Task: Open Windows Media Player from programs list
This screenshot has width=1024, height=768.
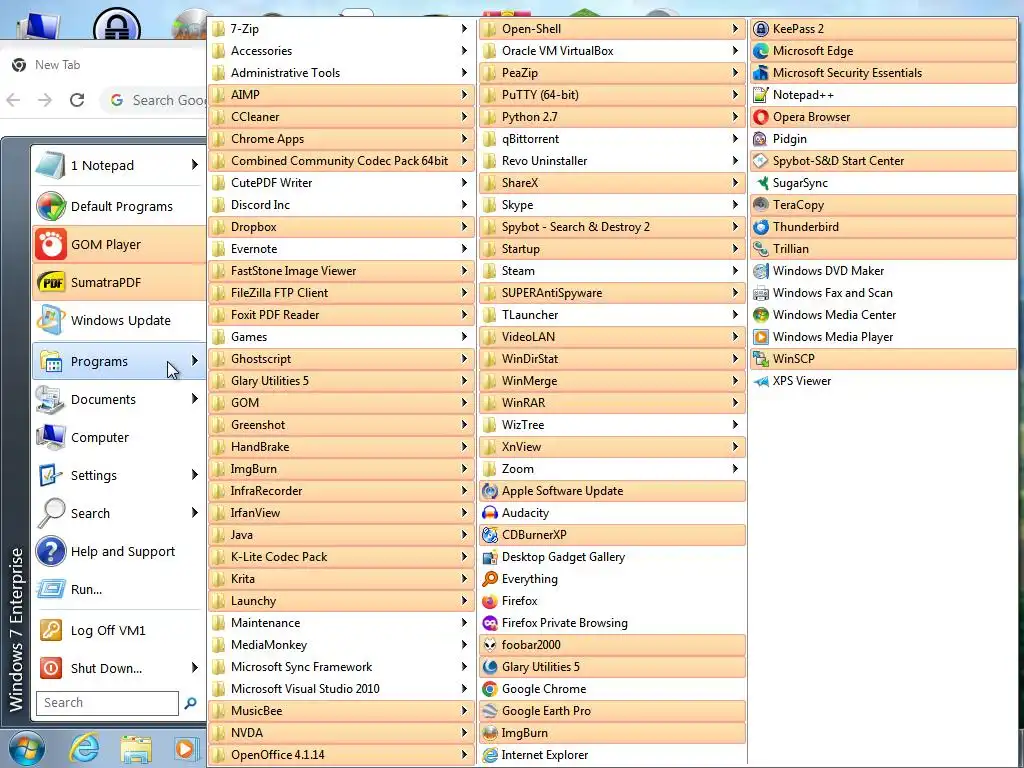Action: click(x=883, y=337)
